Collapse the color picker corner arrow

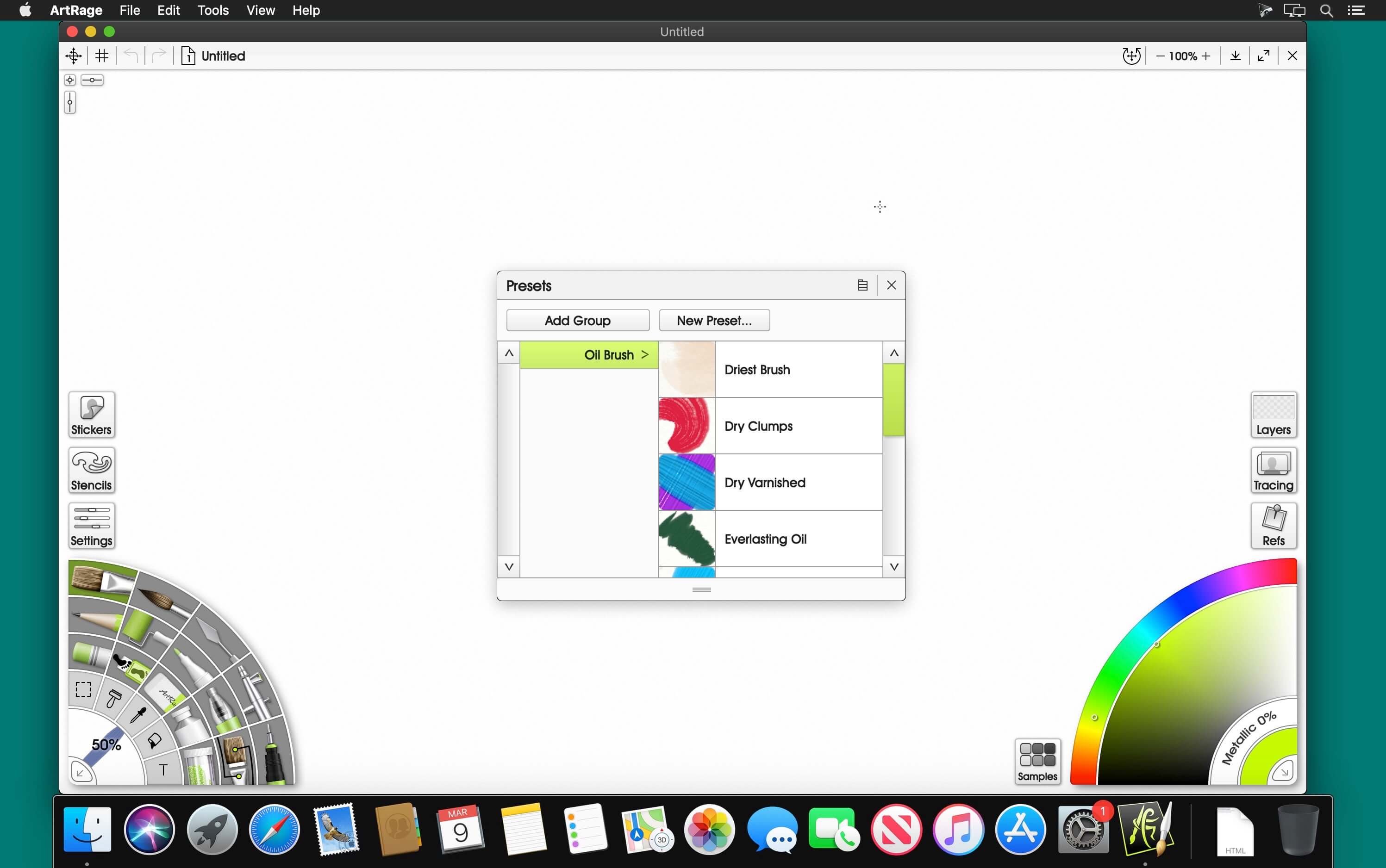(1284, 770)
